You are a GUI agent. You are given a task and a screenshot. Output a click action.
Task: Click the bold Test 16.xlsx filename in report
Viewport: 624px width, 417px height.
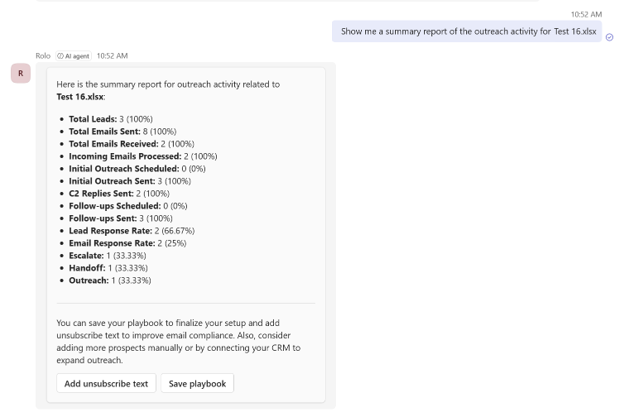point(80,97)
